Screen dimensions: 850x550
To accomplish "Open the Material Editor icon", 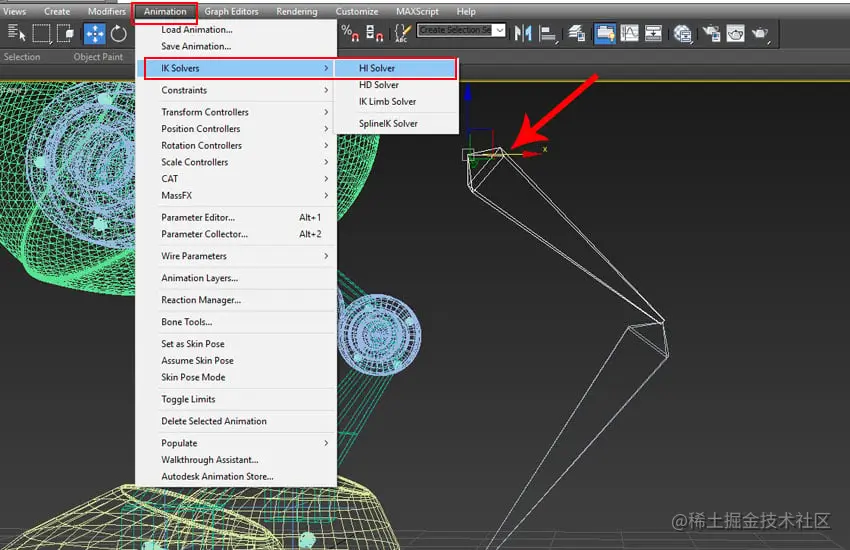I will [x=682, y=34].
